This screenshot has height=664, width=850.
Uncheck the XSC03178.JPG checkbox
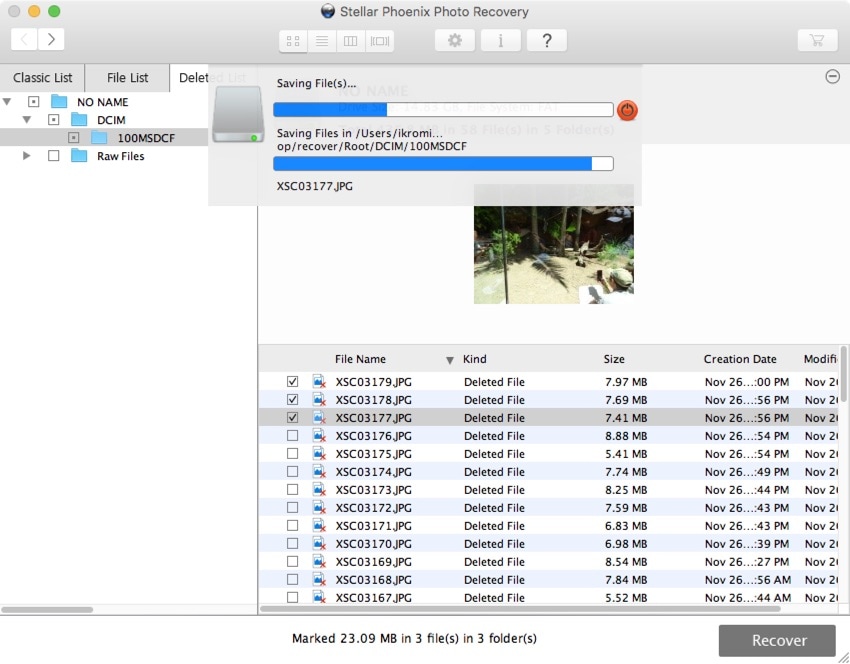pyautogui.click(x=292, y=399)
